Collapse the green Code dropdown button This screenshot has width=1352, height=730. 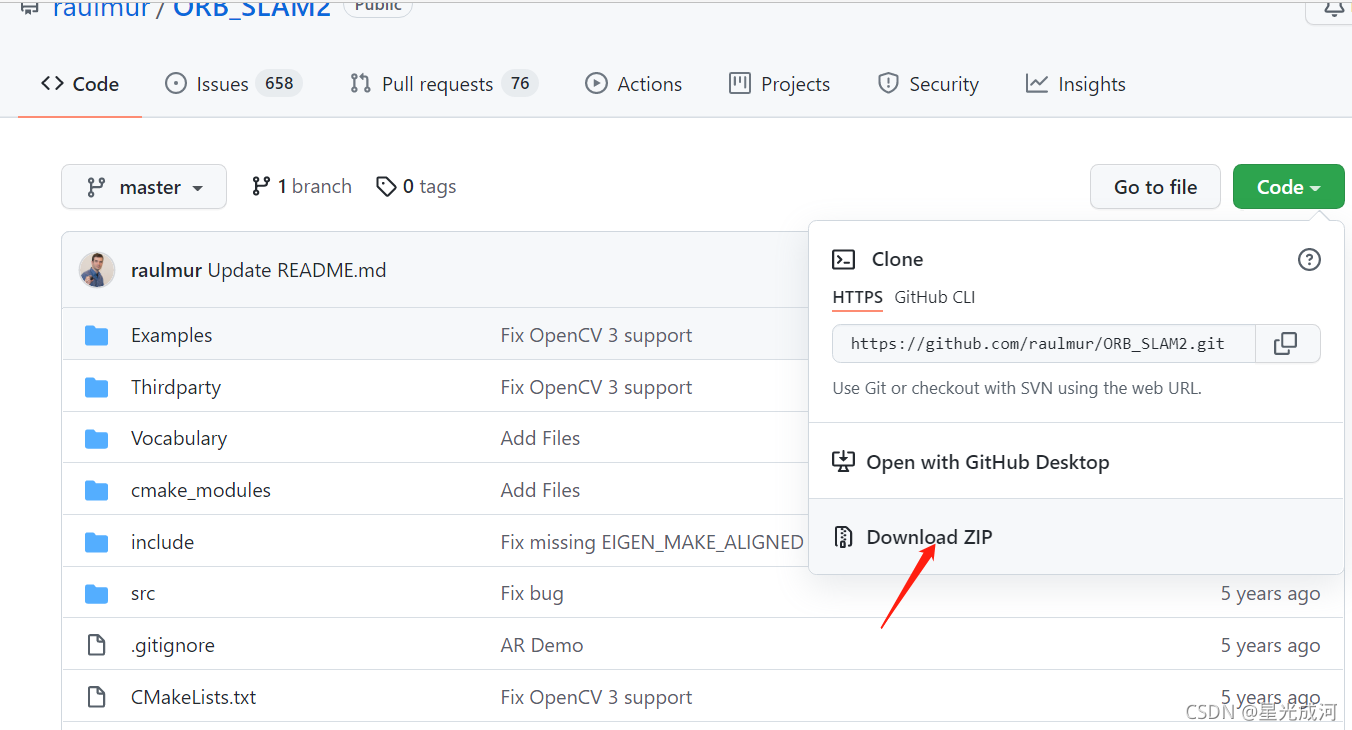tap(1289, 187)
